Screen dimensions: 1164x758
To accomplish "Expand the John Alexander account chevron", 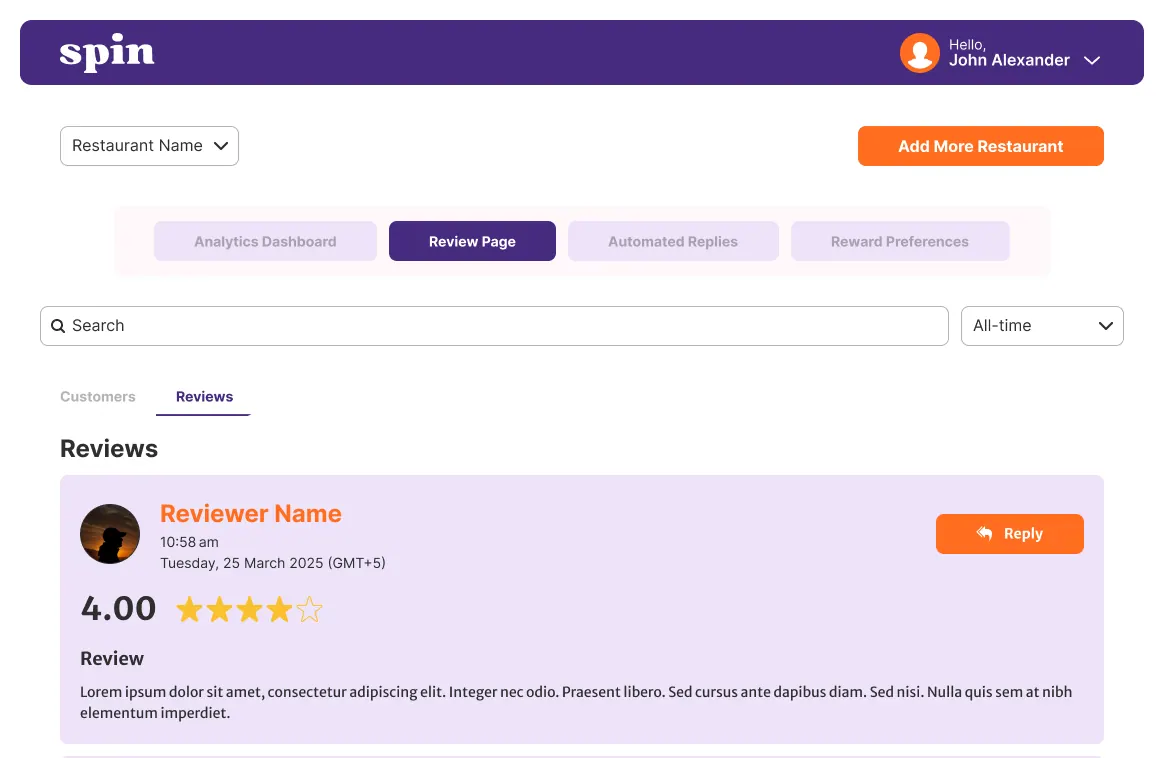I will [1091, 60].
